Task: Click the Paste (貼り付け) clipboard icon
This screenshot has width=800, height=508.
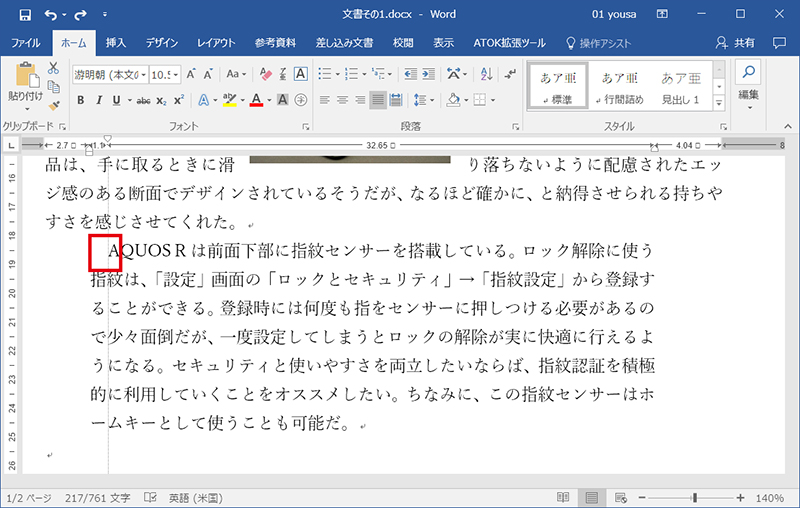Action: (x=27, y=75)
